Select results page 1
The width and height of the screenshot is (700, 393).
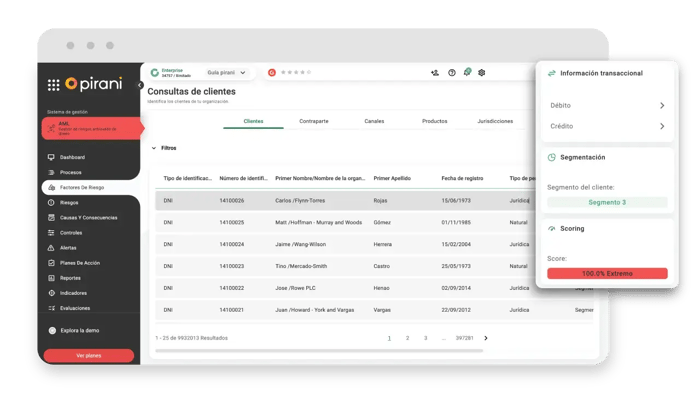(389, 338)
